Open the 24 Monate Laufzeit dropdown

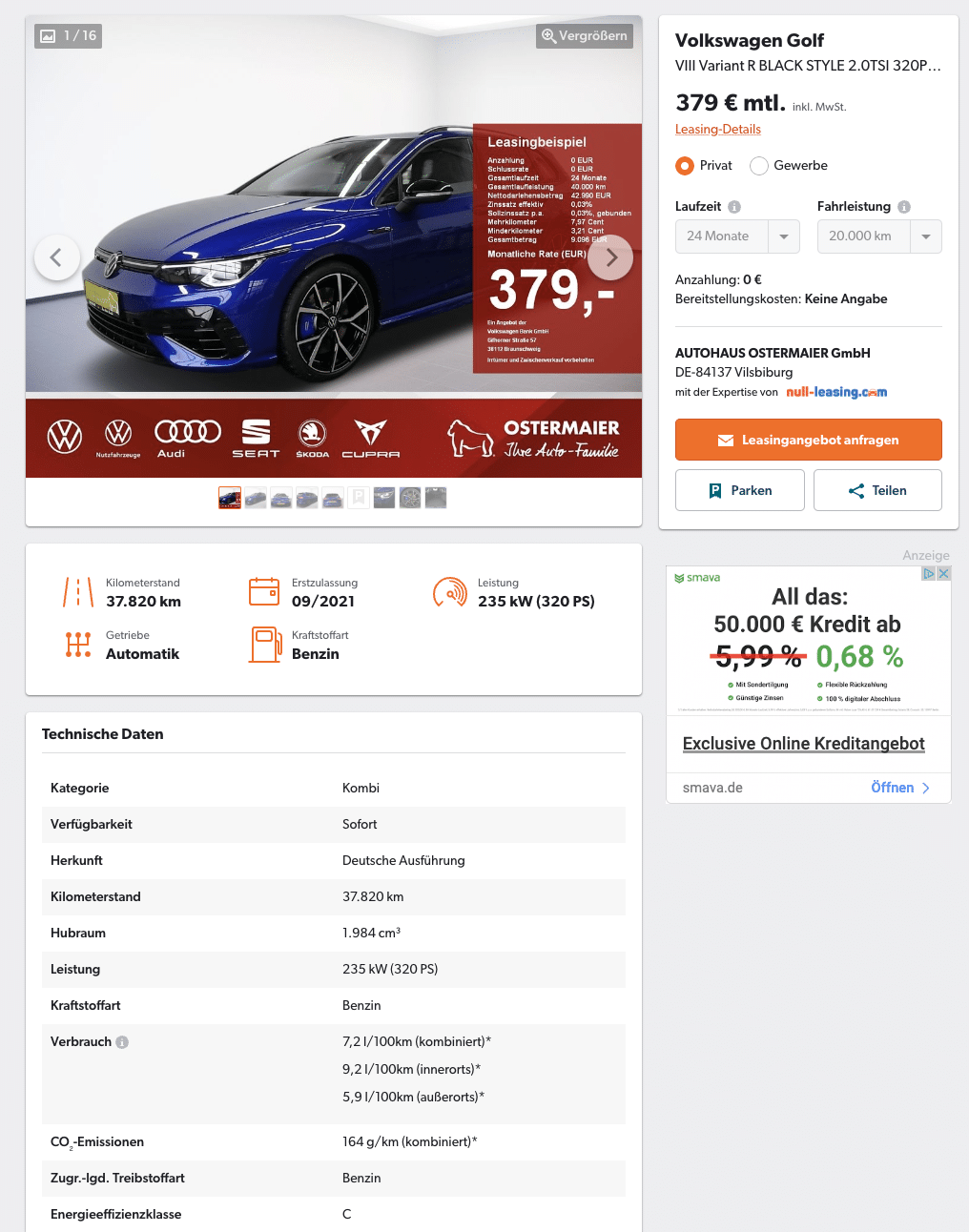coord(737,236)
